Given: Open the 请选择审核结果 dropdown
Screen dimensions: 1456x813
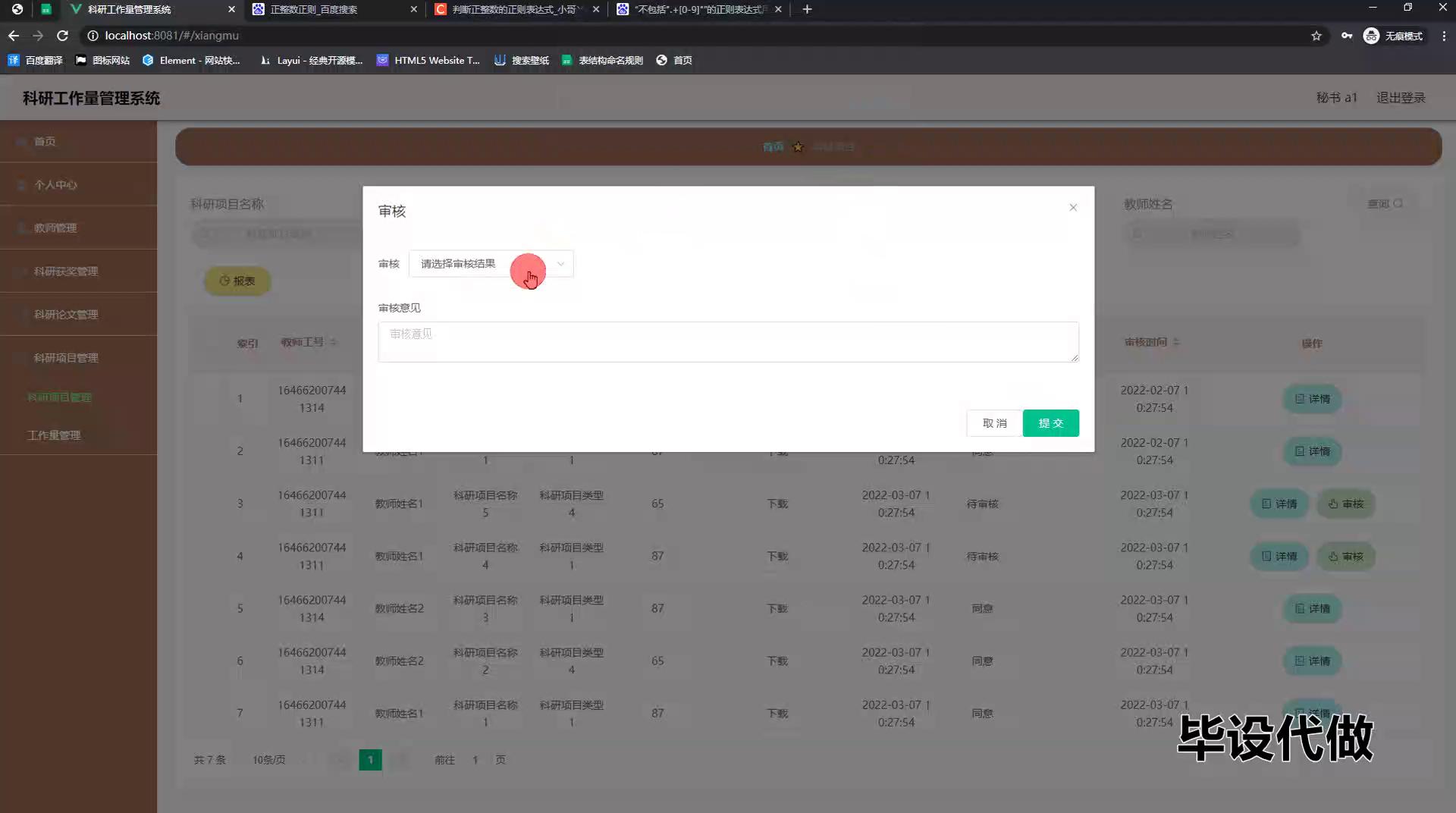Looking at the screenshot, I should click(x=490, y=264).
